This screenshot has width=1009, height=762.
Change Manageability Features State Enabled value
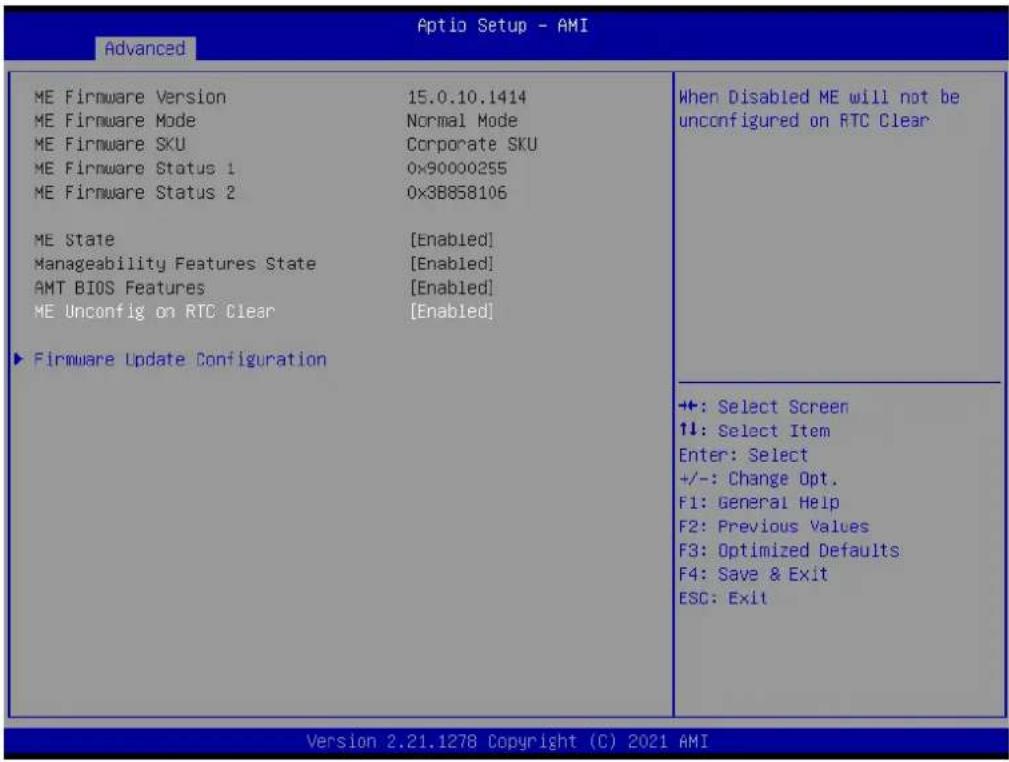[452, 264]
